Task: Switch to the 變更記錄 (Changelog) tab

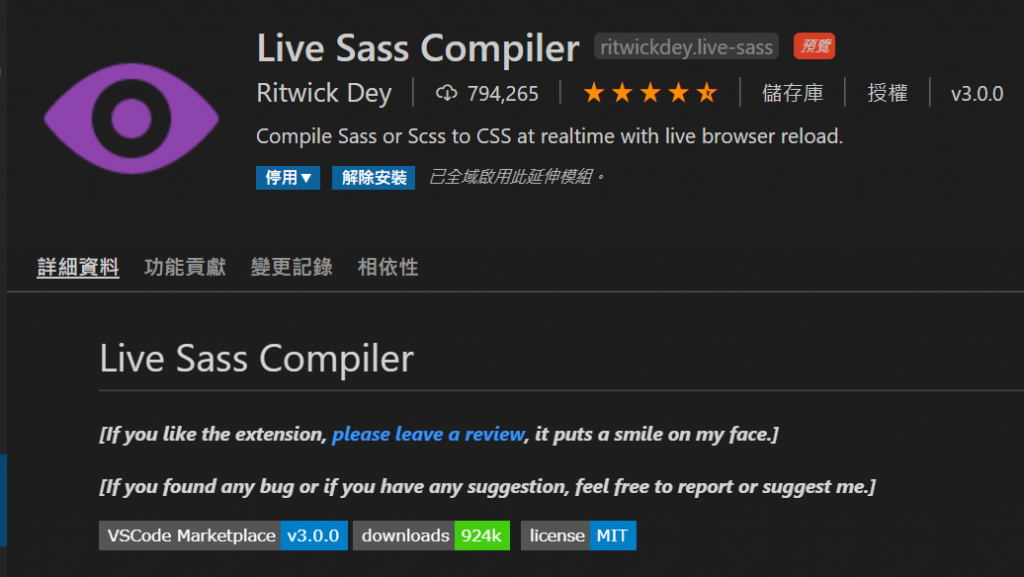Action: (292, 267)
